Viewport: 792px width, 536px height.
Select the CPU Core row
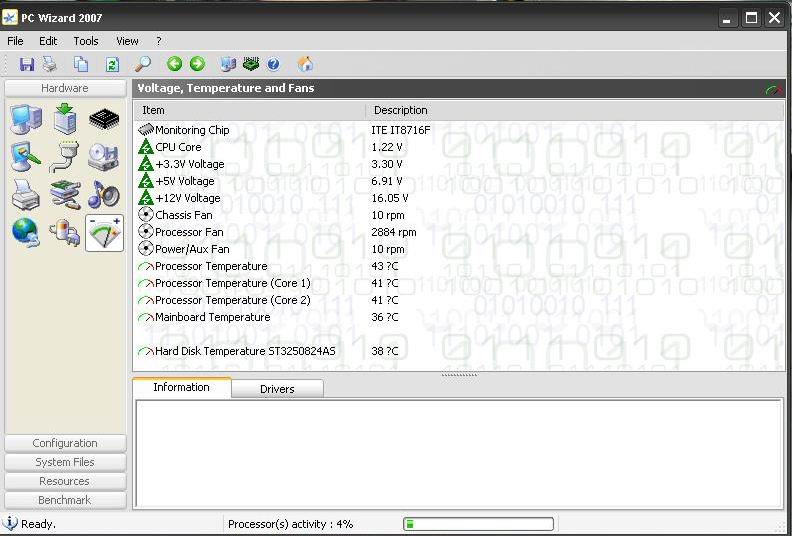pos(459,147)
